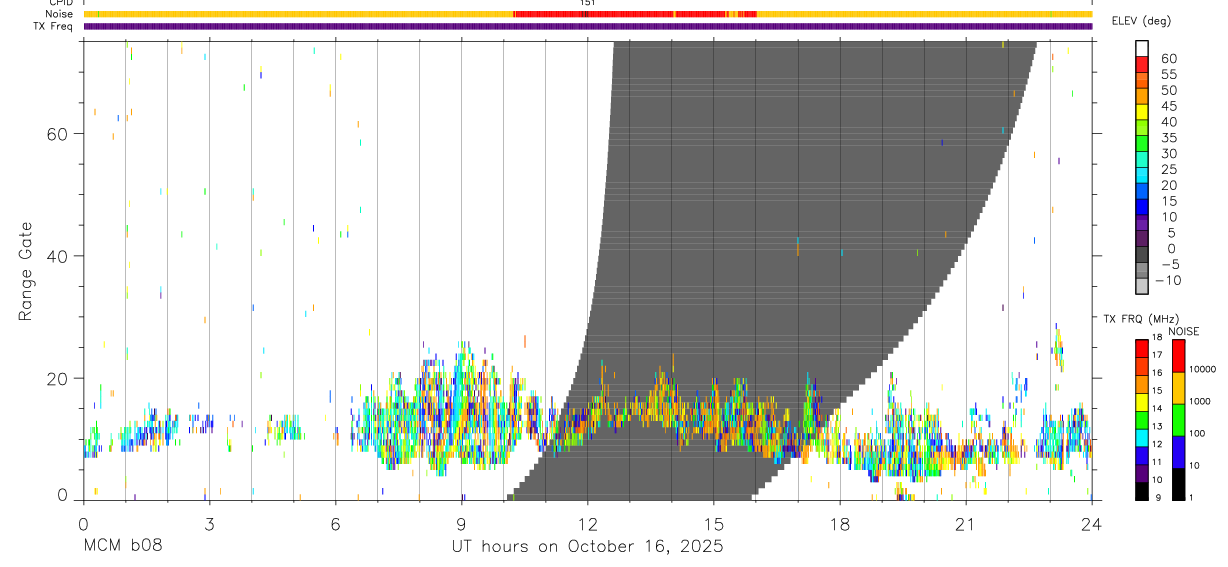Click the '12' tick on the UT hours axis
1228x567 pixels.
point(588,524)
